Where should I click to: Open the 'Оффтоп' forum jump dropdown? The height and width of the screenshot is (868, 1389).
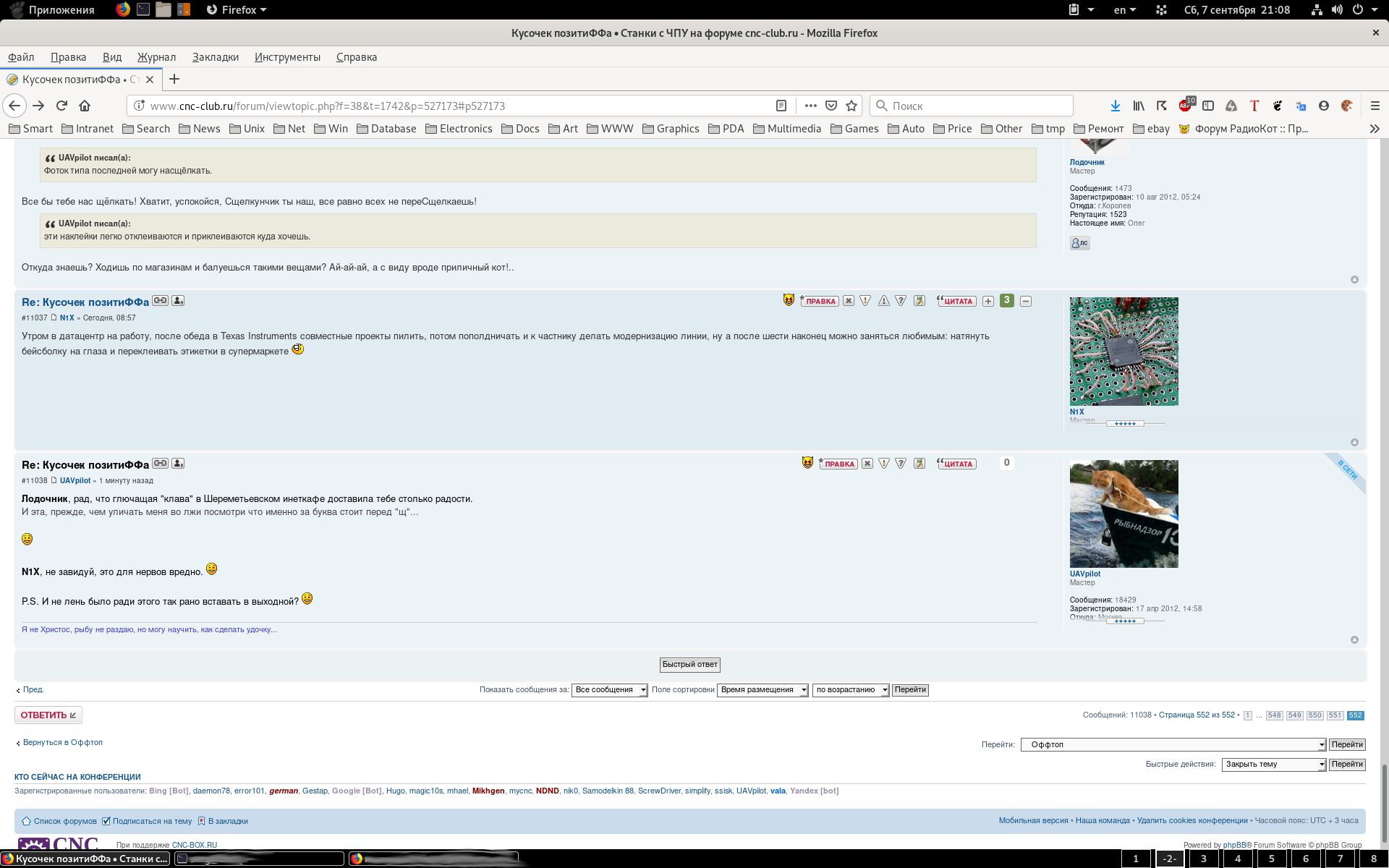point(1173,744)
